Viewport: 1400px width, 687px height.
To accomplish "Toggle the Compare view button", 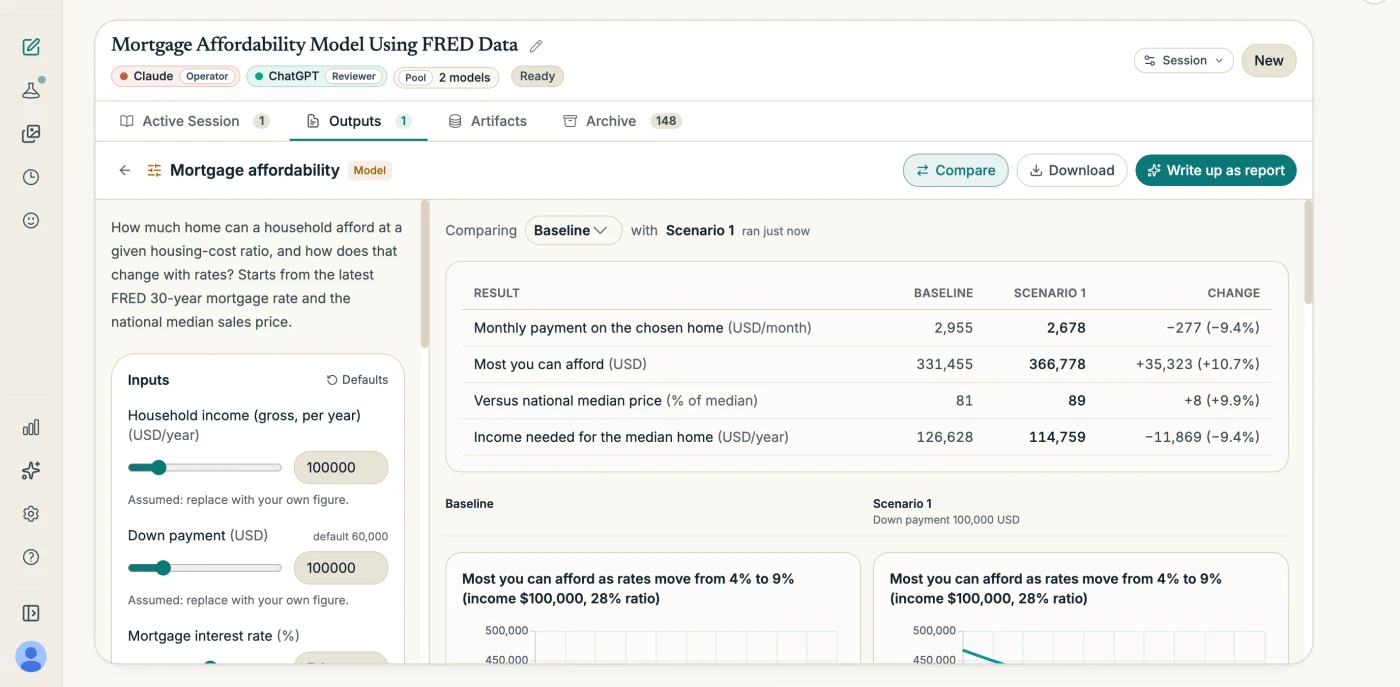I will tap(956, 170).
